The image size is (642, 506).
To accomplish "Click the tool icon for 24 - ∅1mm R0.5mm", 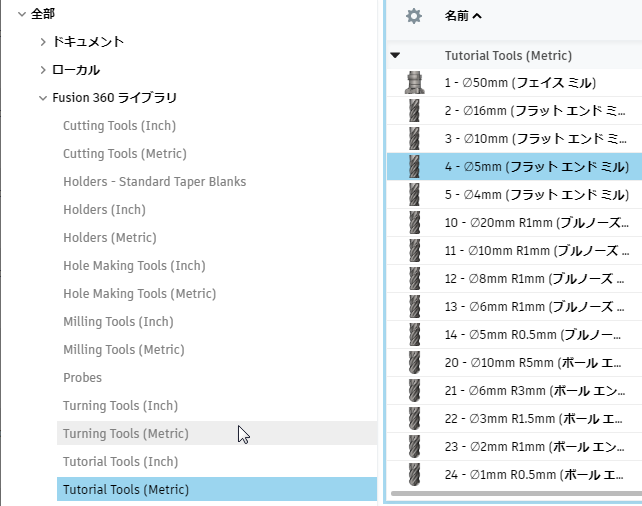I will 414,474.
